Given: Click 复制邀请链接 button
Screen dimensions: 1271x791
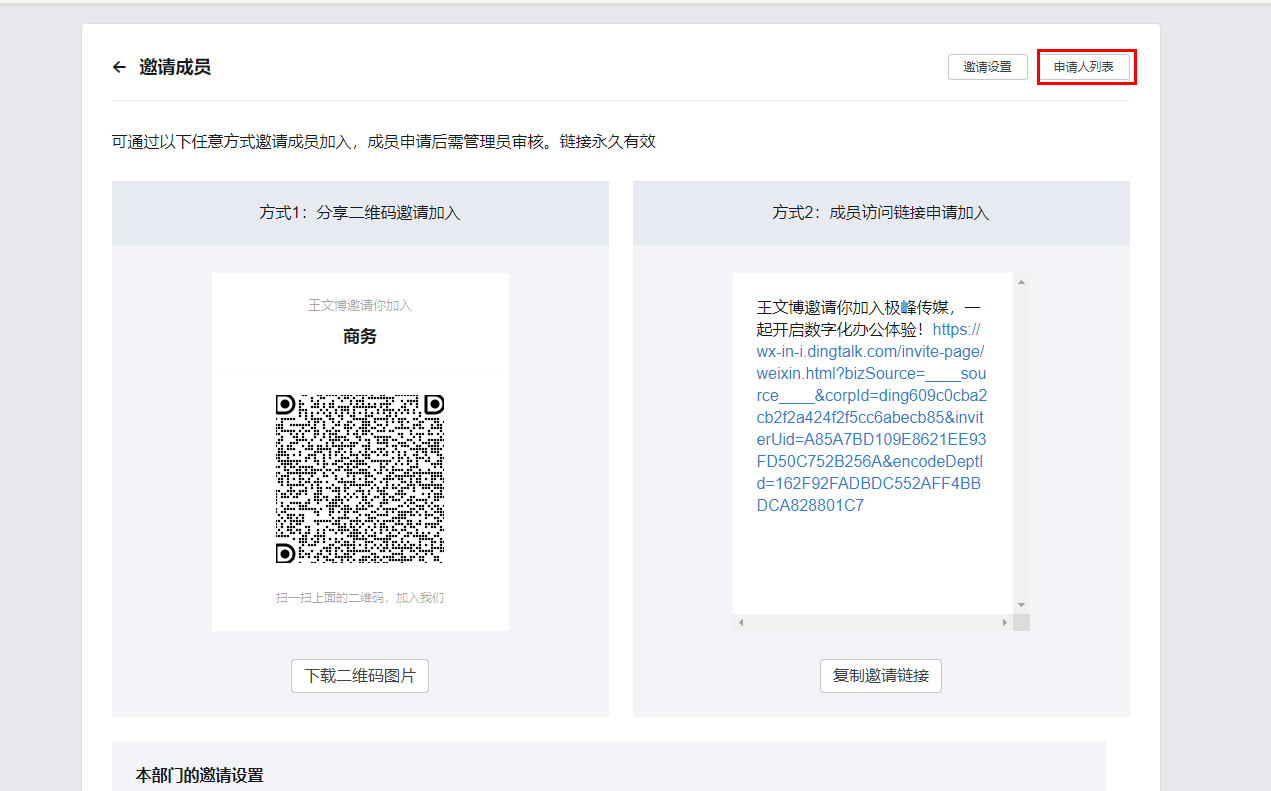Looking at the screenshot, I should [x=880, y=675].
